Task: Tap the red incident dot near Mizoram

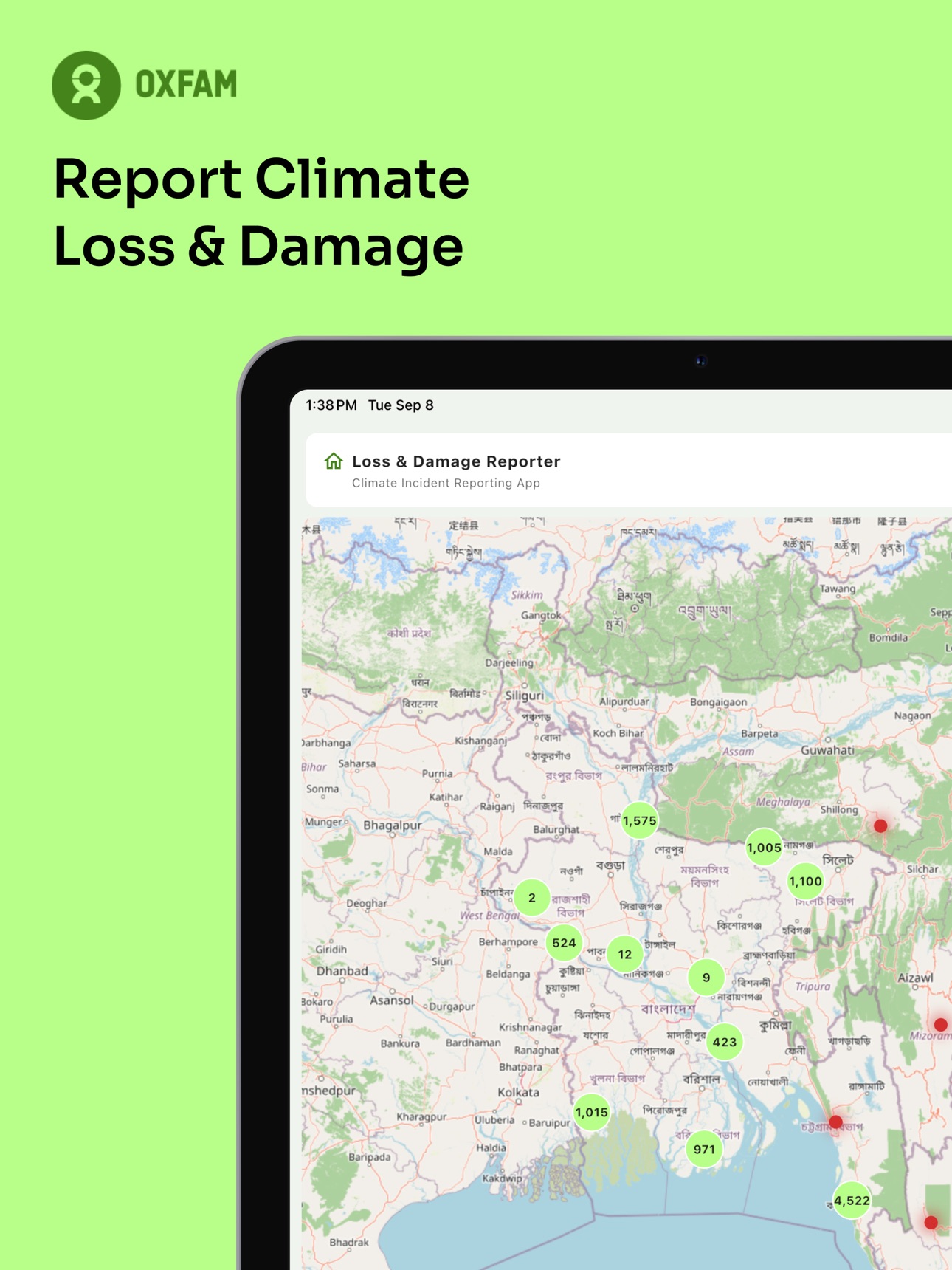Action: click(940, 1024)
